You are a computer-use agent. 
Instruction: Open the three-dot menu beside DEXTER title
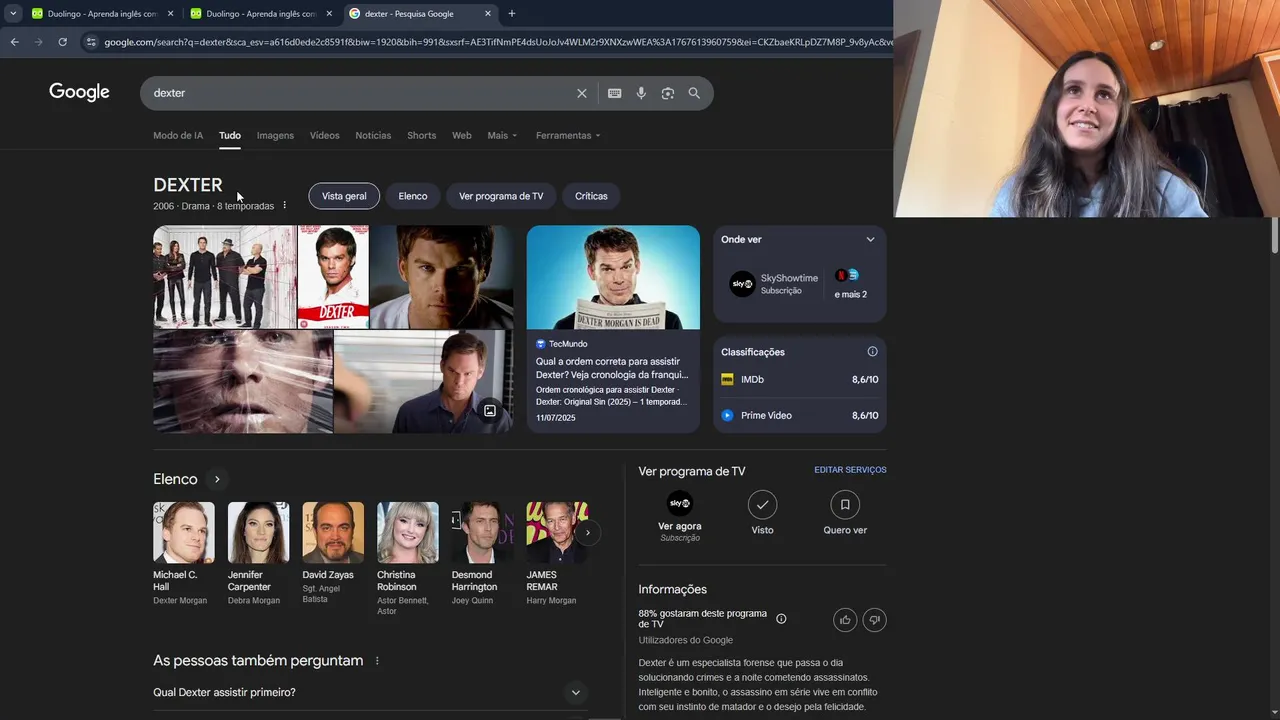[x=284, y=205]
